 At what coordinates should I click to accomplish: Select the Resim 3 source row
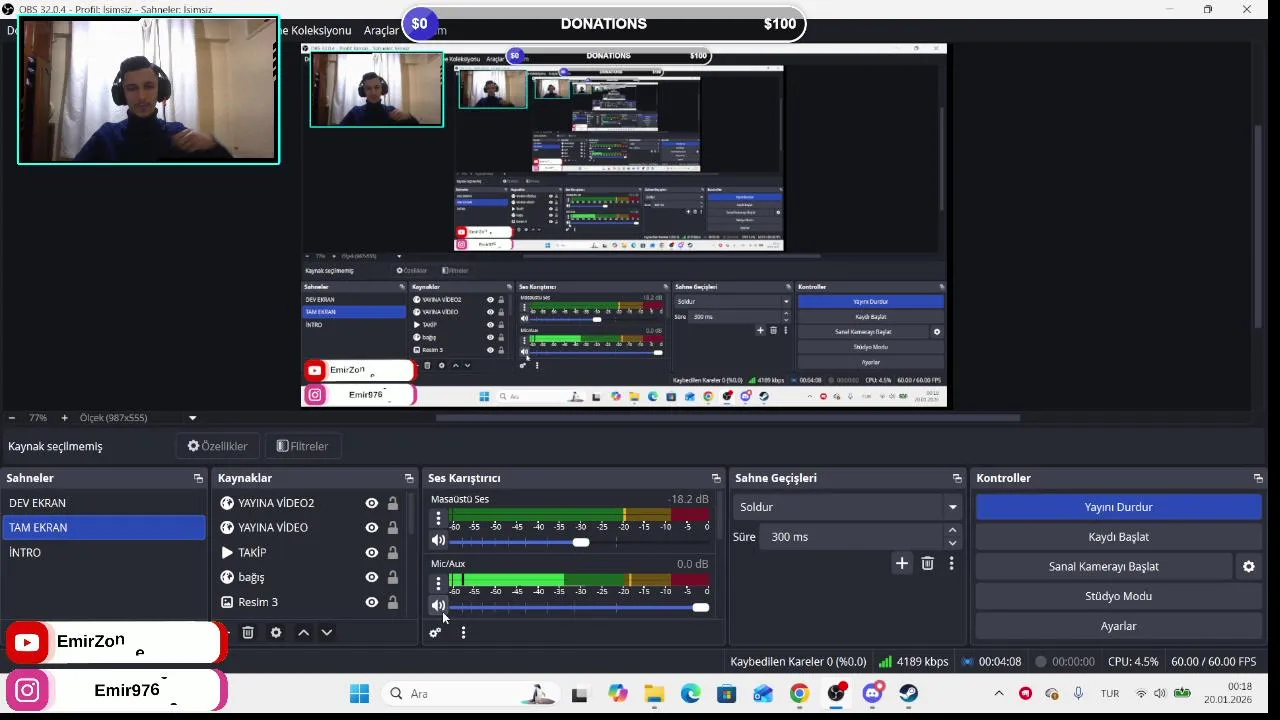(311, 602)
